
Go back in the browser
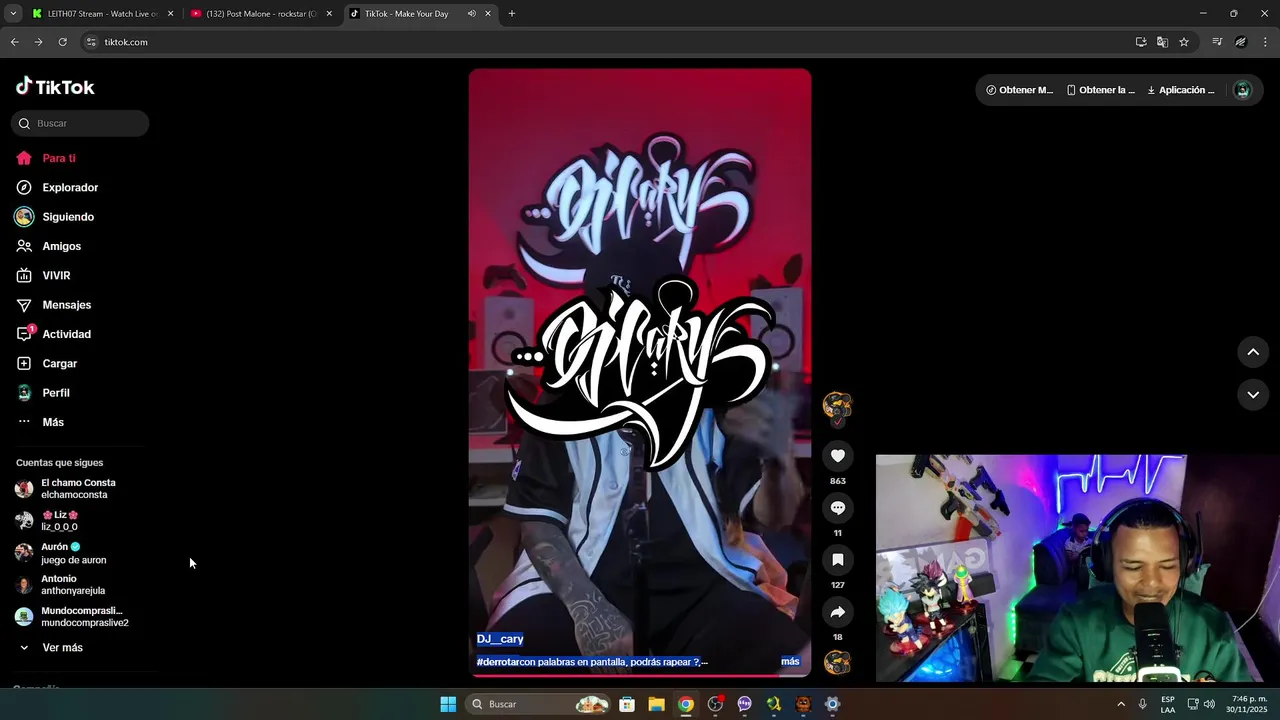pos(14,42)
